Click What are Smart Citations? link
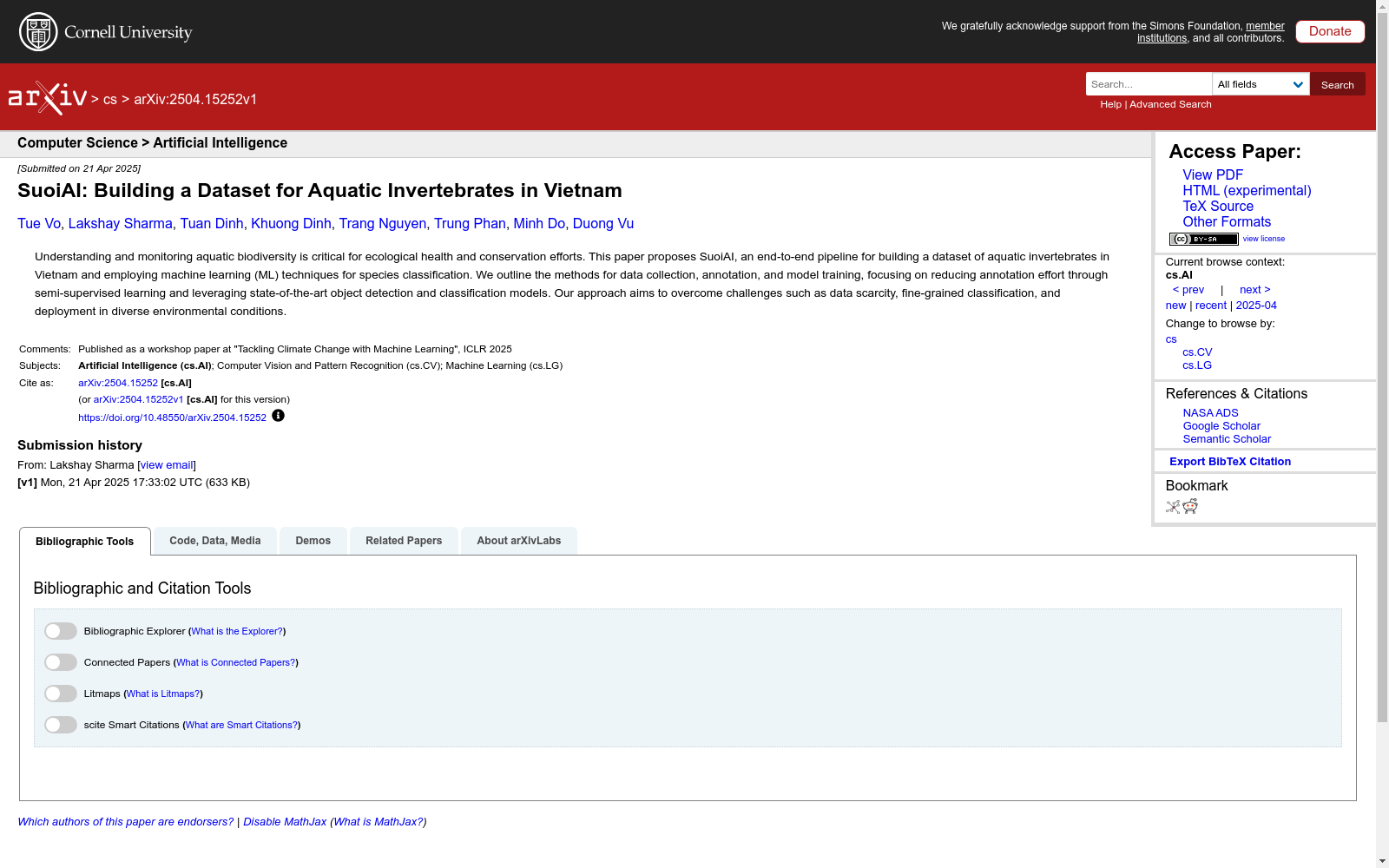The width and height of the screenshot is (1389, 868). coord(241,726)
